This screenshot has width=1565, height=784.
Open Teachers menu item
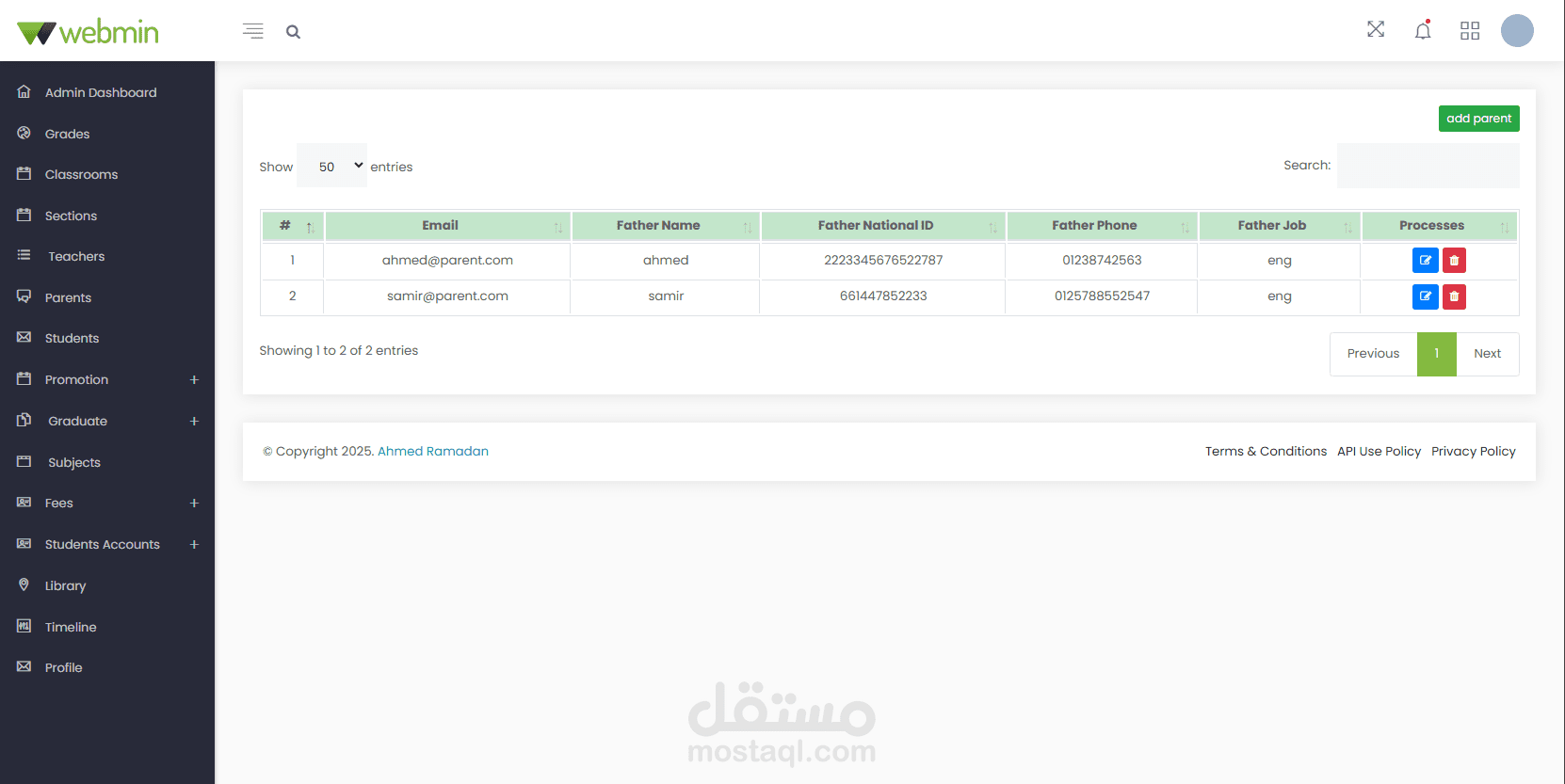(x=76, y=256)
